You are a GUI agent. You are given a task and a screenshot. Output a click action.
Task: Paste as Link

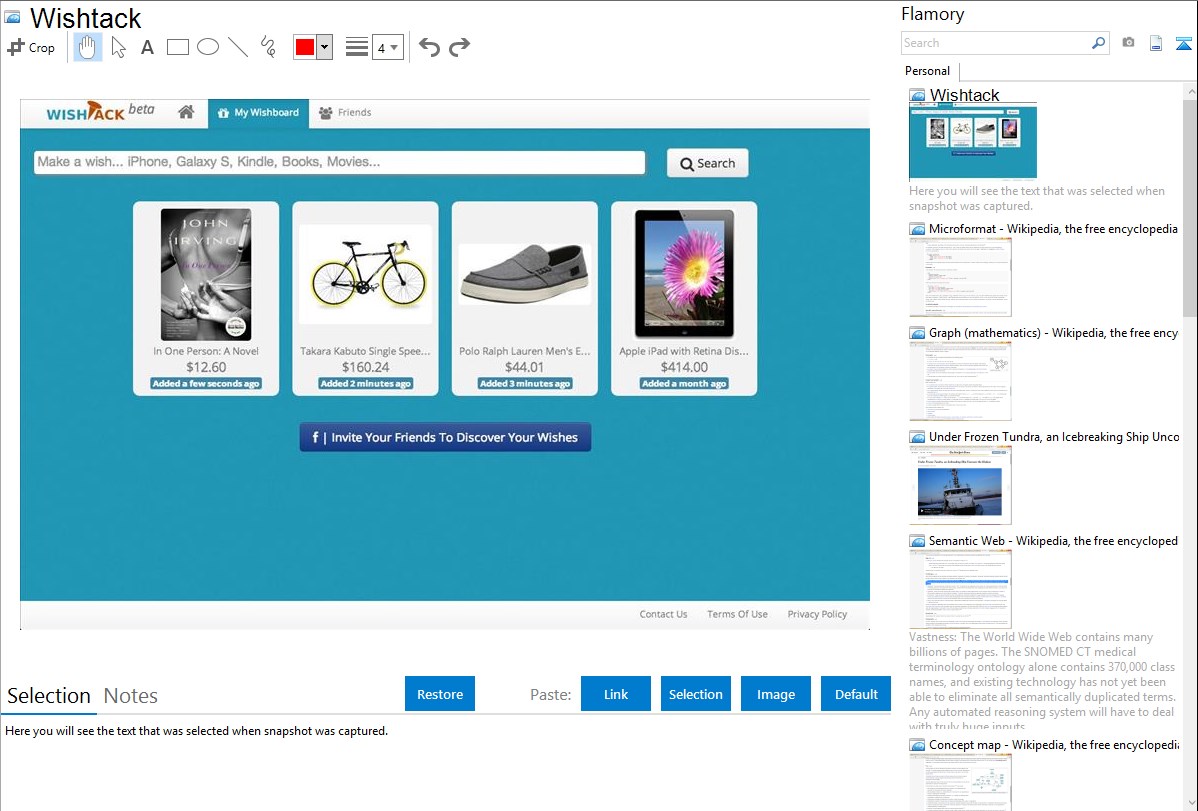pos(616,694)
